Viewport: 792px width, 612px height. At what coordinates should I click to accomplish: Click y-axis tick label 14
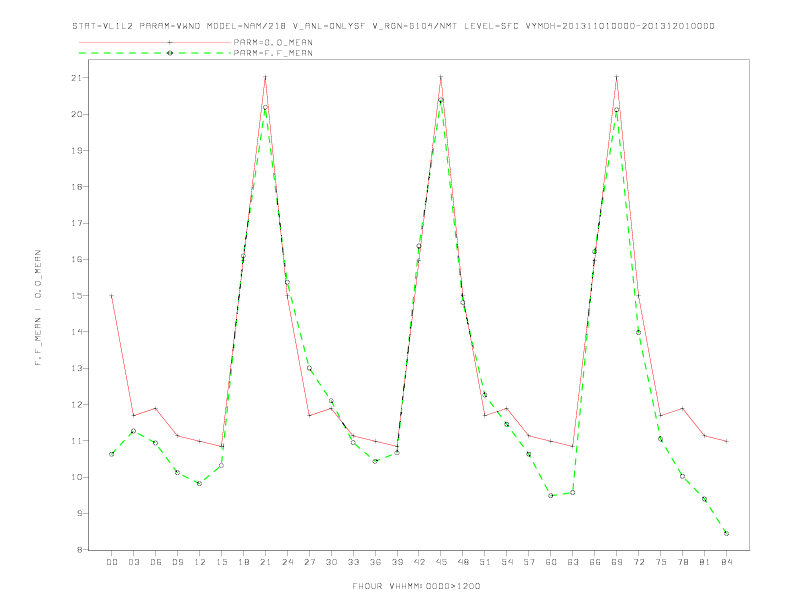point(77,332)
